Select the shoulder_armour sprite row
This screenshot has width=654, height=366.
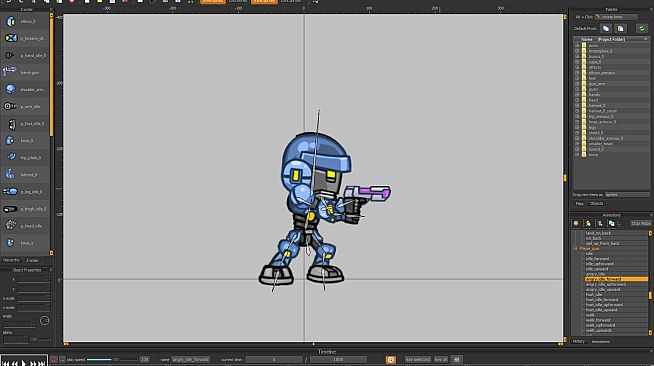25,90
